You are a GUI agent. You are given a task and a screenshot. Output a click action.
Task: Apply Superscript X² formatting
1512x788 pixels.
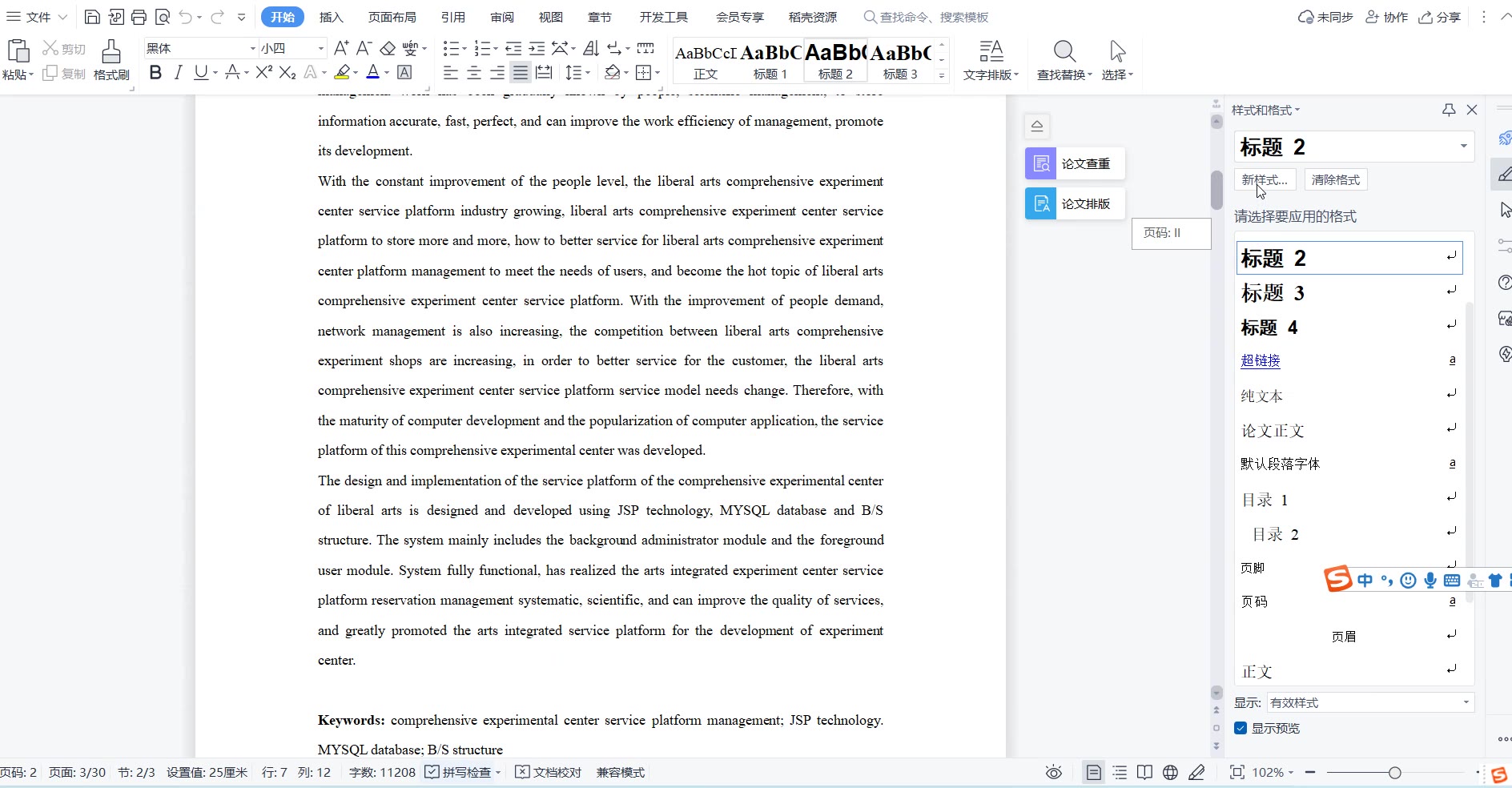(x=264, y=73)
